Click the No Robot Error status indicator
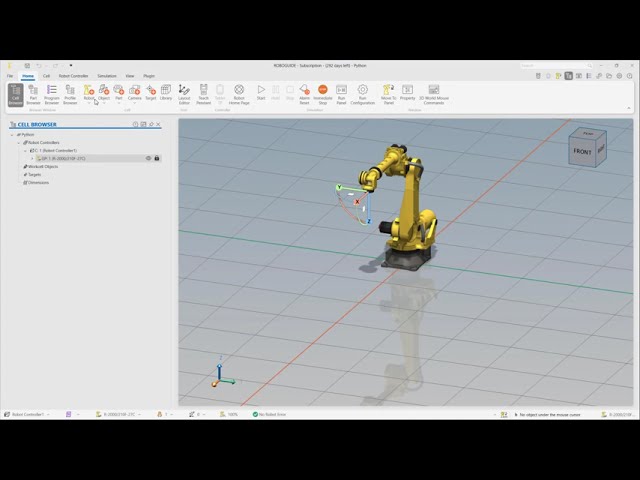 (269, 414)
